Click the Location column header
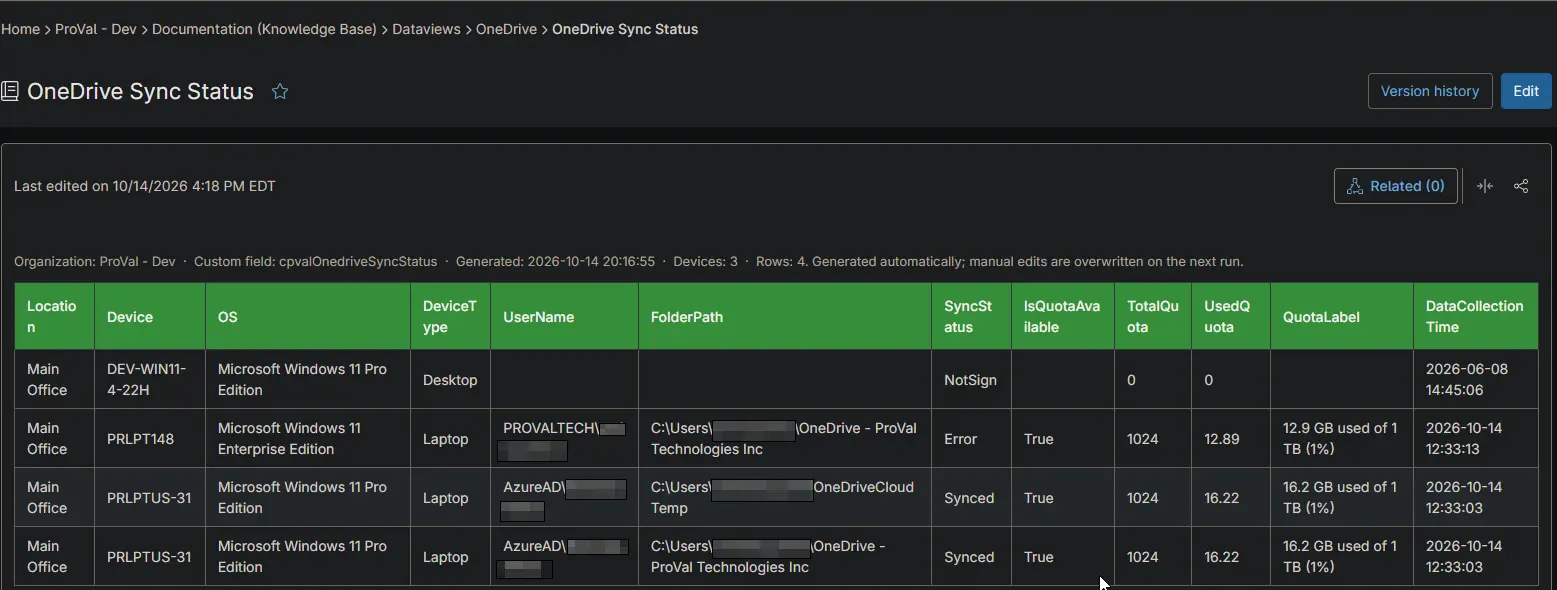The width and height of the screenshot is (1557, 590). point(55,316)
